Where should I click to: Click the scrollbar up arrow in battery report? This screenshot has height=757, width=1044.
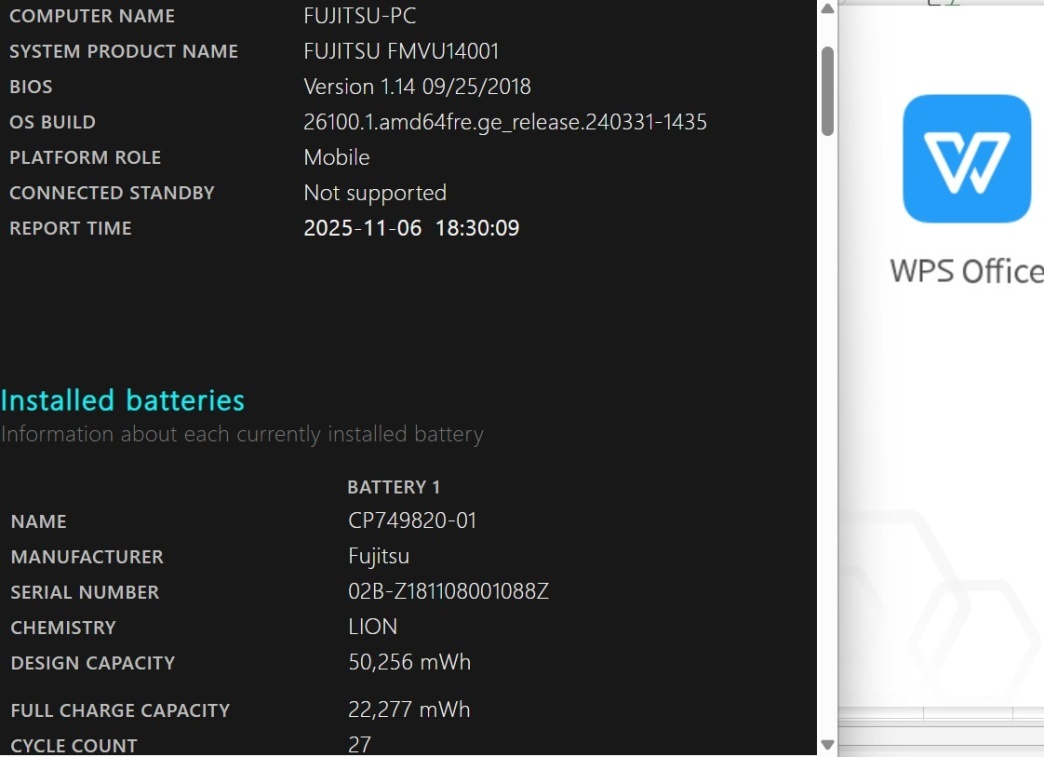[x=827, y=9]
